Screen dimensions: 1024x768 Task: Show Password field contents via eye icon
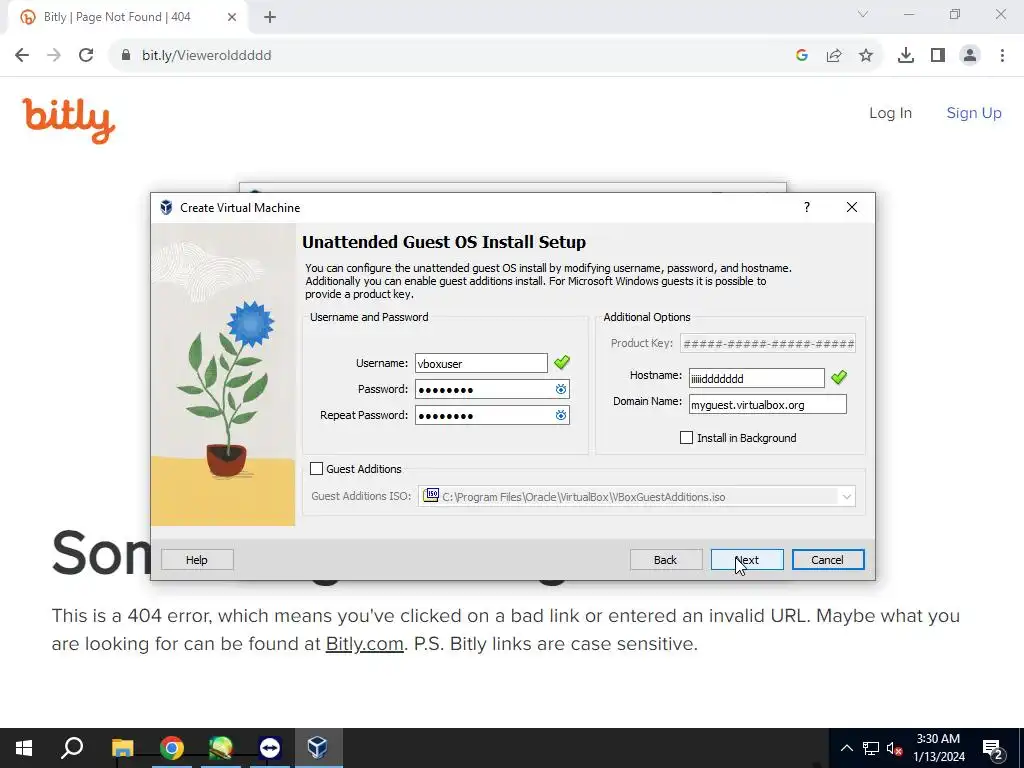tap(561, 389)
